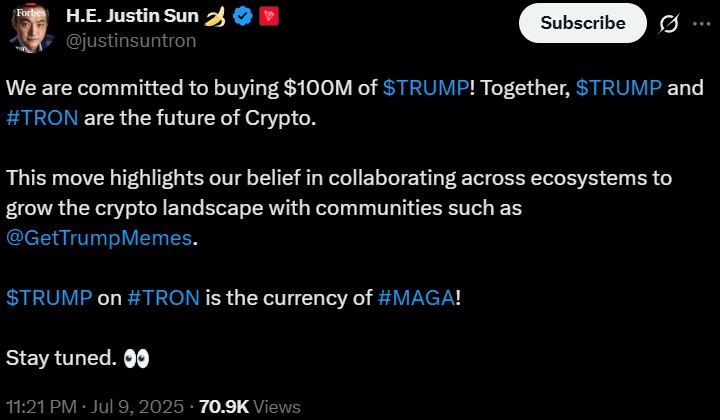Open the three-dot more options menu

700,24
